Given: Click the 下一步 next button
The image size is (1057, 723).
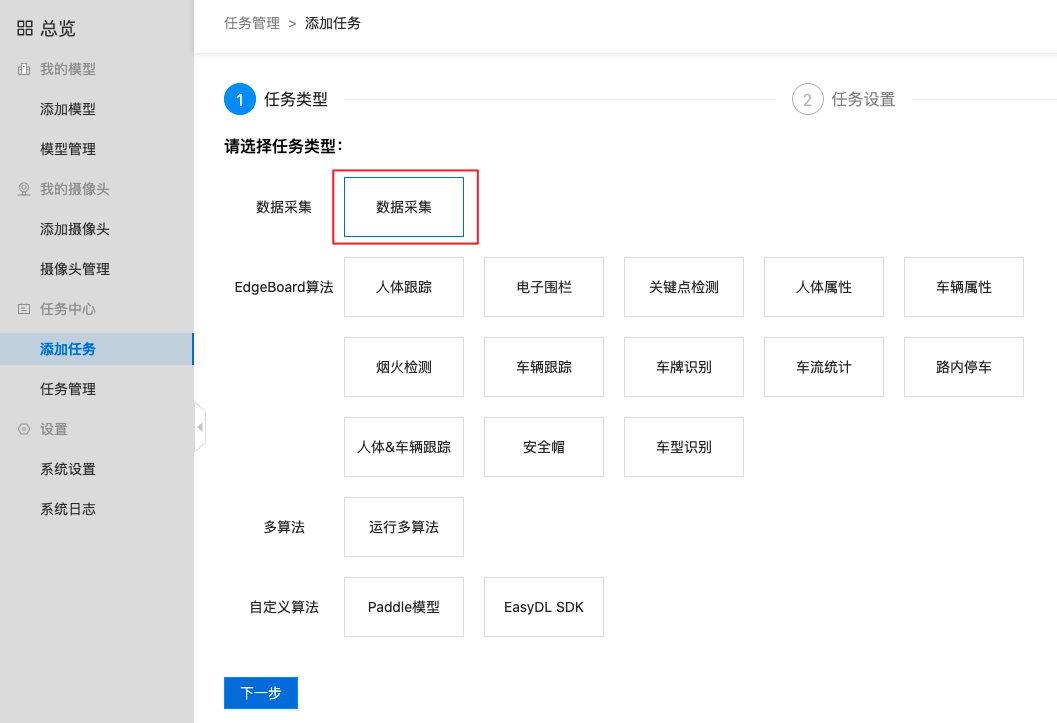Looking at the screenshot, I should 261,693.
